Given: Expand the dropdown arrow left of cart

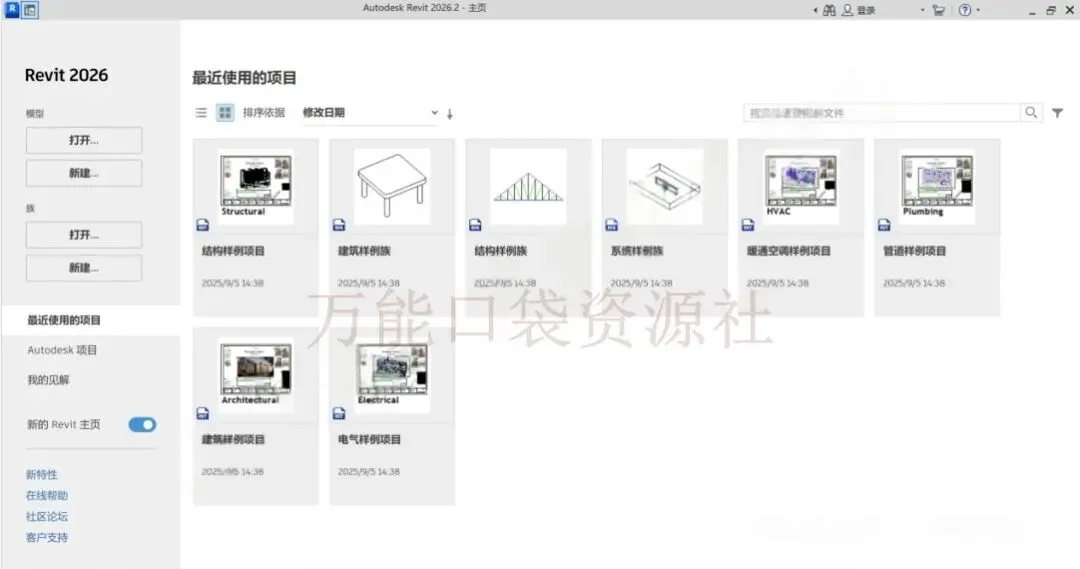Looking at the screenshot, I should pos(922,10).
